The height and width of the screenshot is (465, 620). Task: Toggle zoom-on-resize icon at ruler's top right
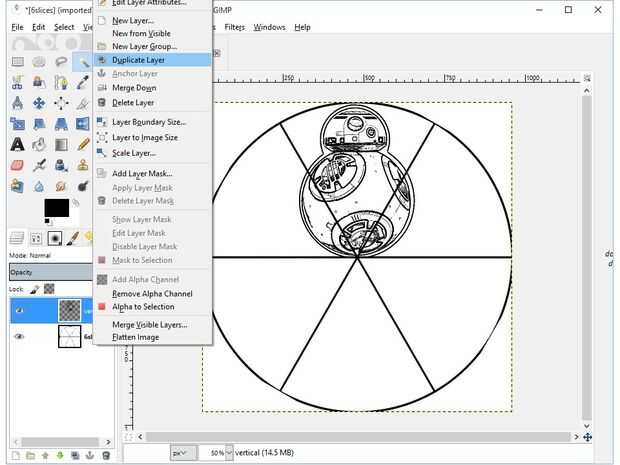point(587,78)
